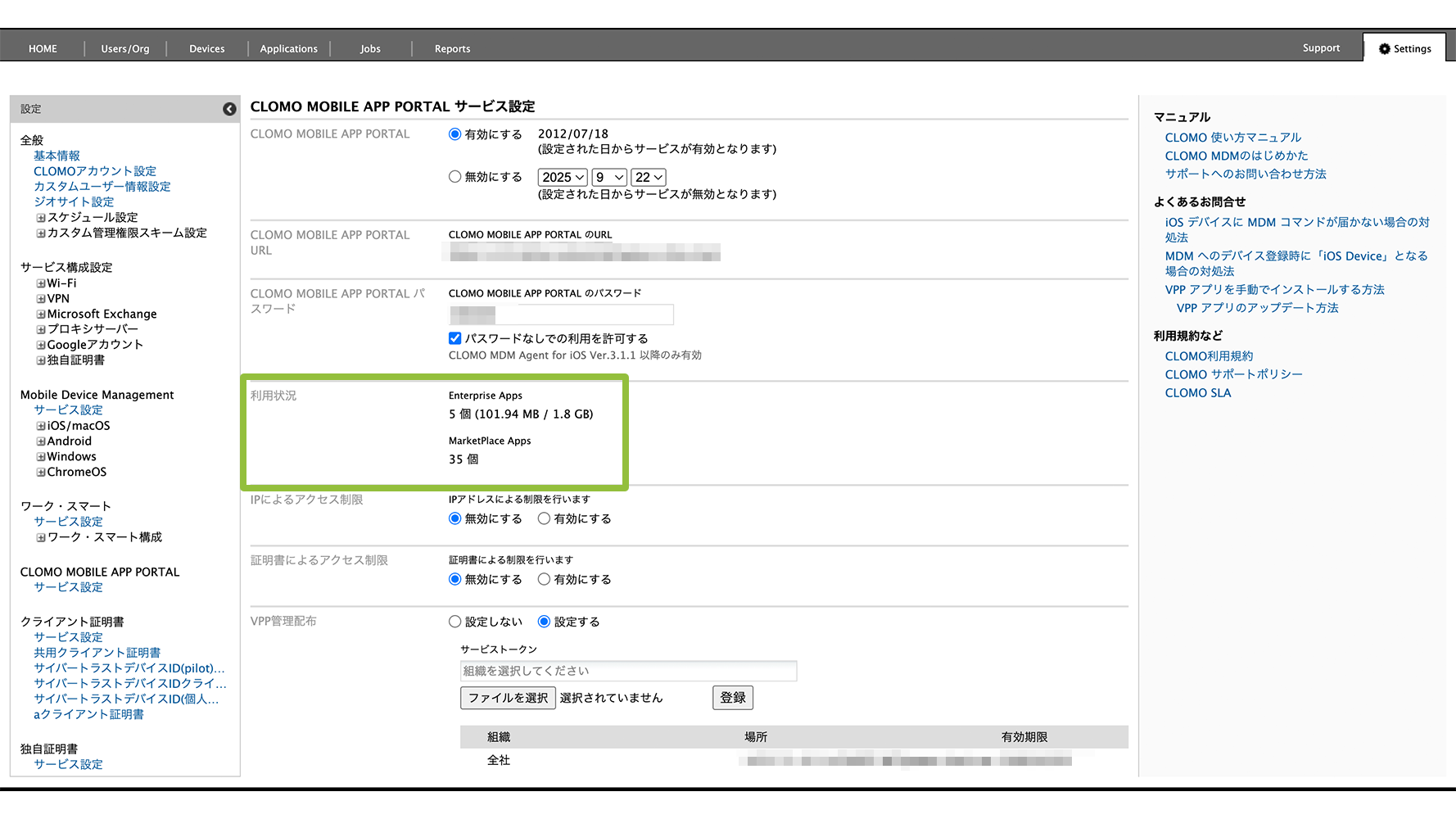Screen dimensions: 1456x819
Task: Go to the Devices tab
Action: coord(206,49)
